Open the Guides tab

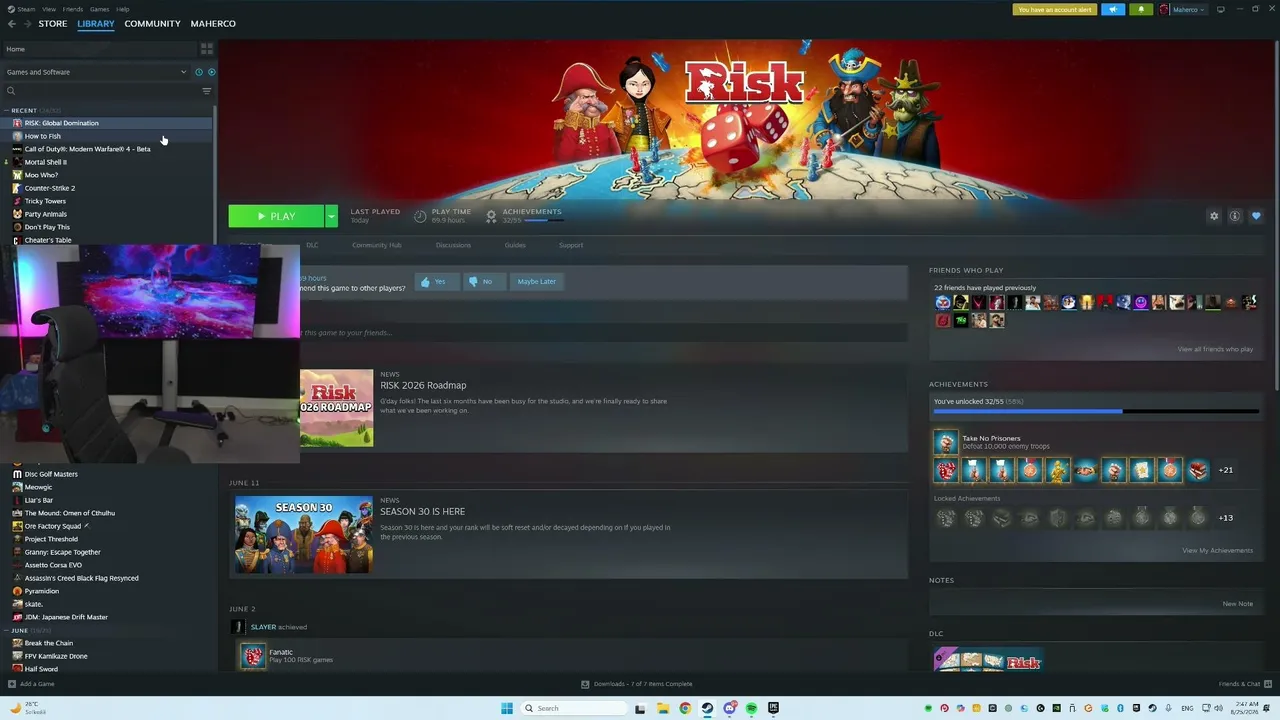(x=515, y=245)
